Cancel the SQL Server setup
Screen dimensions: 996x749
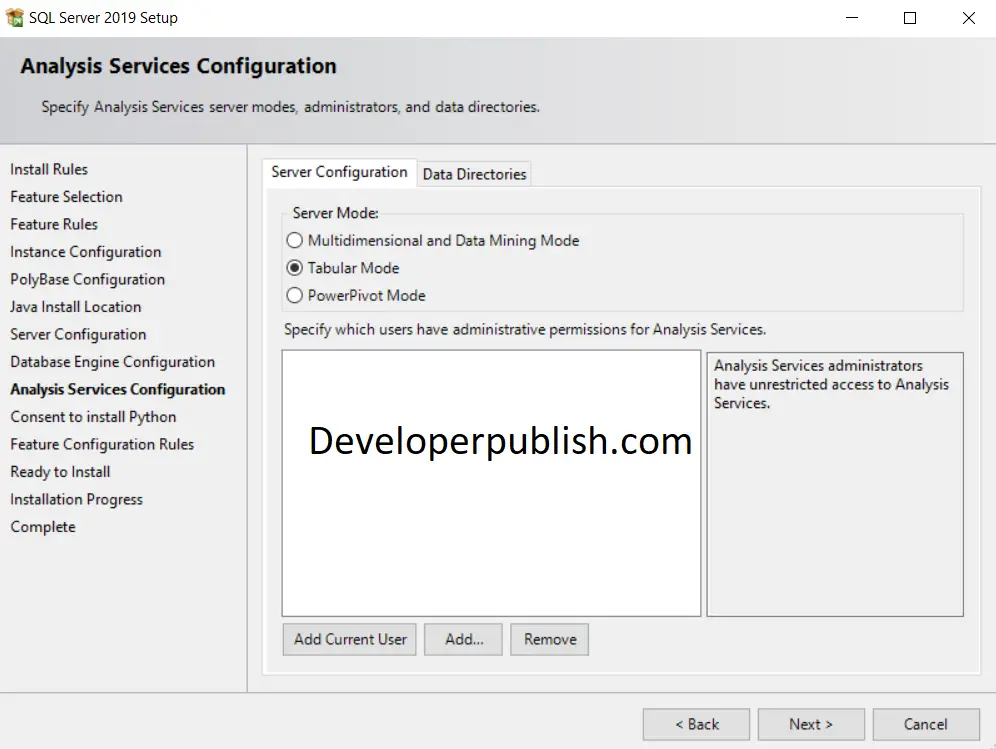point(926,724)
